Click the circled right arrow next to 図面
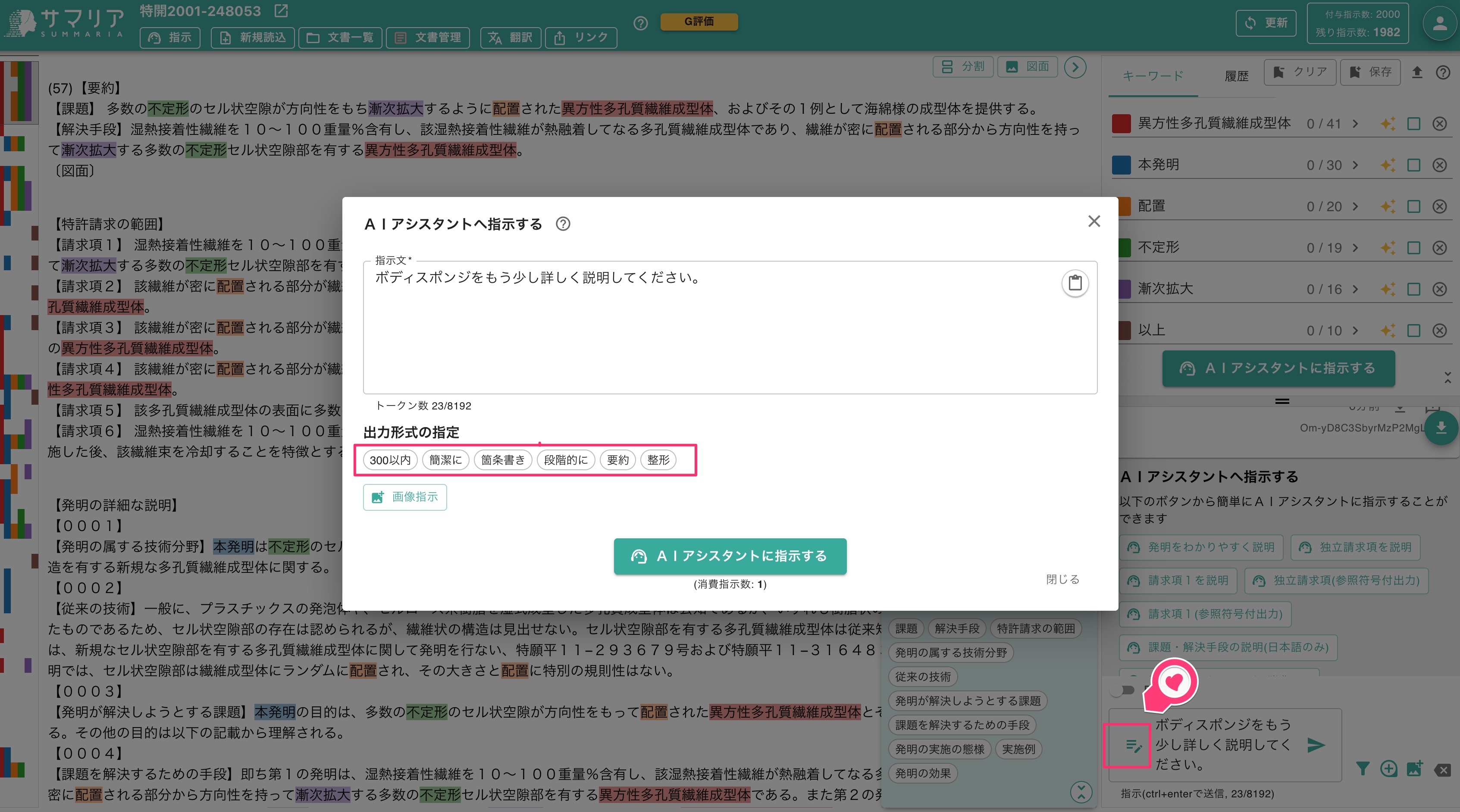The width and height of the screenshot is (1460, 812). pos(1075,66)
